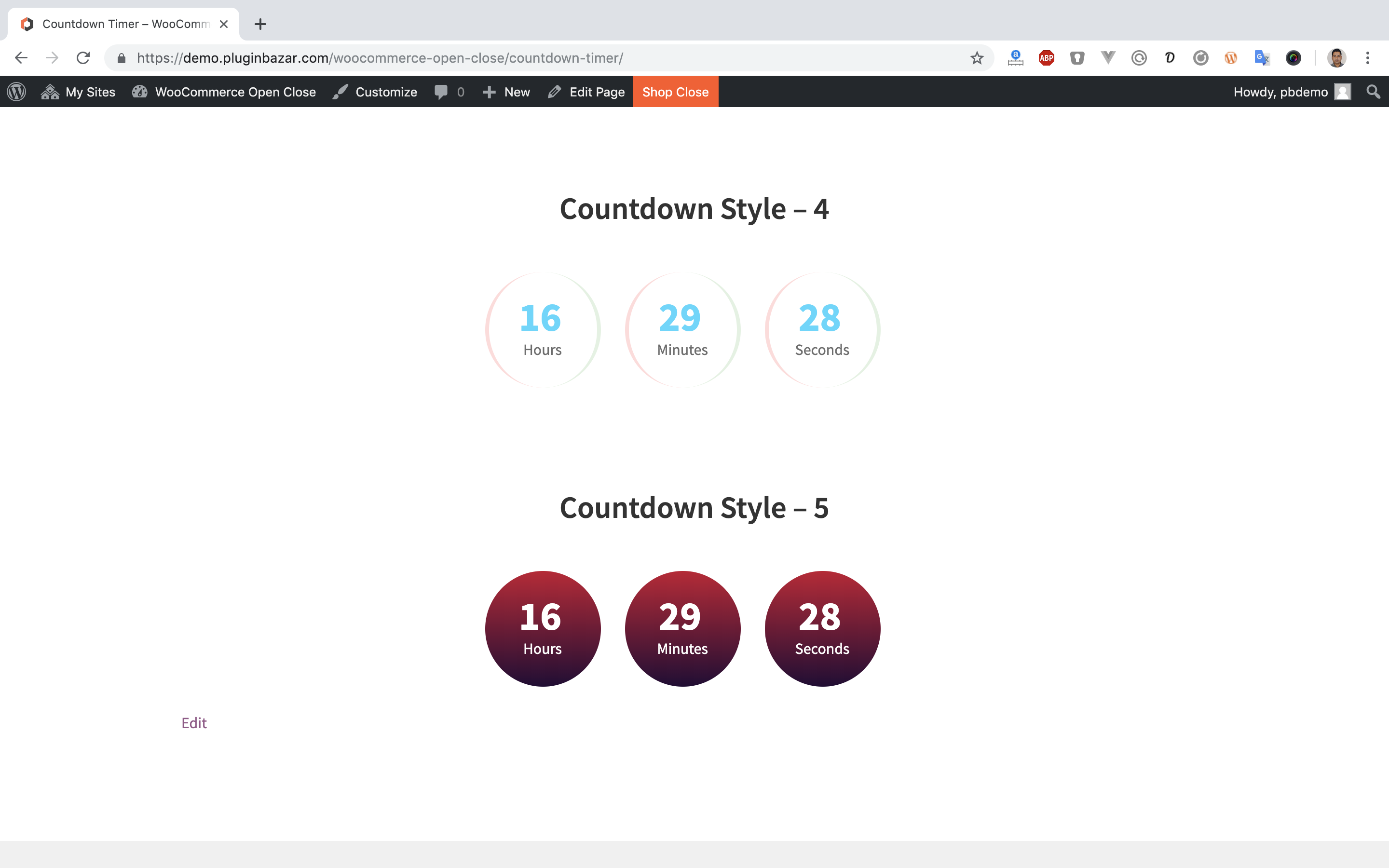Open the Chrome profile avatar
This screenshot has height=868, width=1389.
(1337, 58)
